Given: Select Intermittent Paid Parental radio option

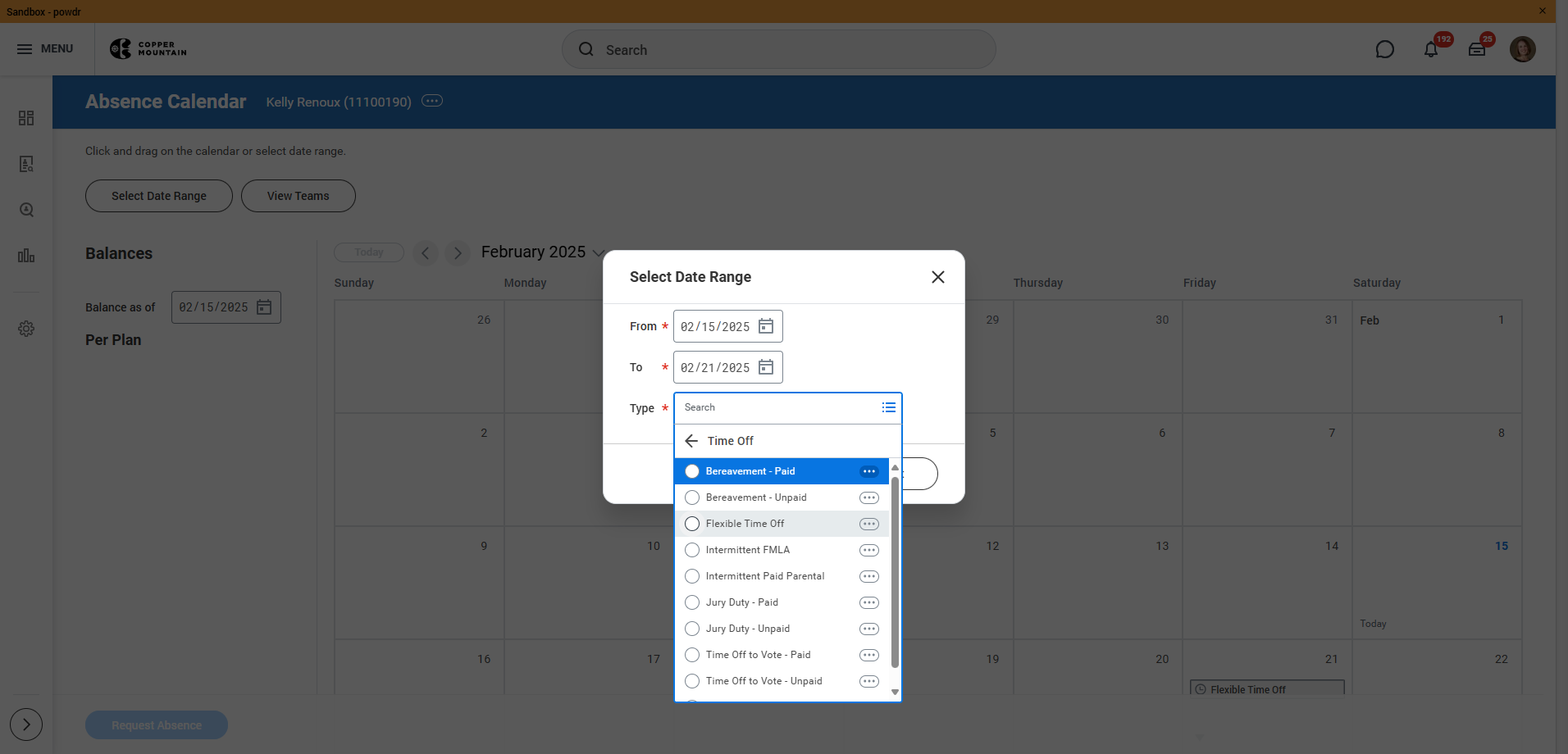Looking at the screenshot, I should click(x=692, y=576).
